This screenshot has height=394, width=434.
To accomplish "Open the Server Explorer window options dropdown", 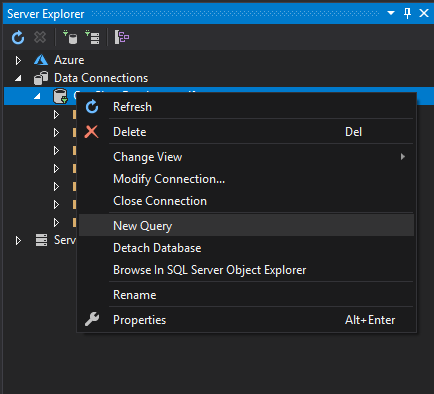I will 391,13.
